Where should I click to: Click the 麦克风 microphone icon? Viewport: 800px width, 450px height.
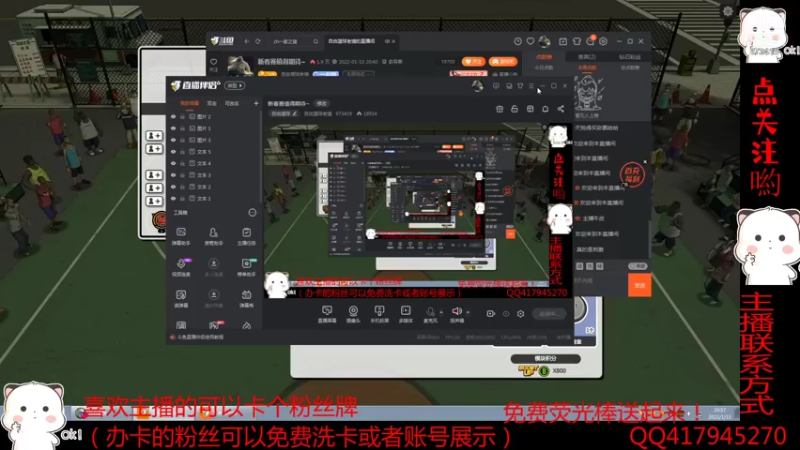(430, 312)
